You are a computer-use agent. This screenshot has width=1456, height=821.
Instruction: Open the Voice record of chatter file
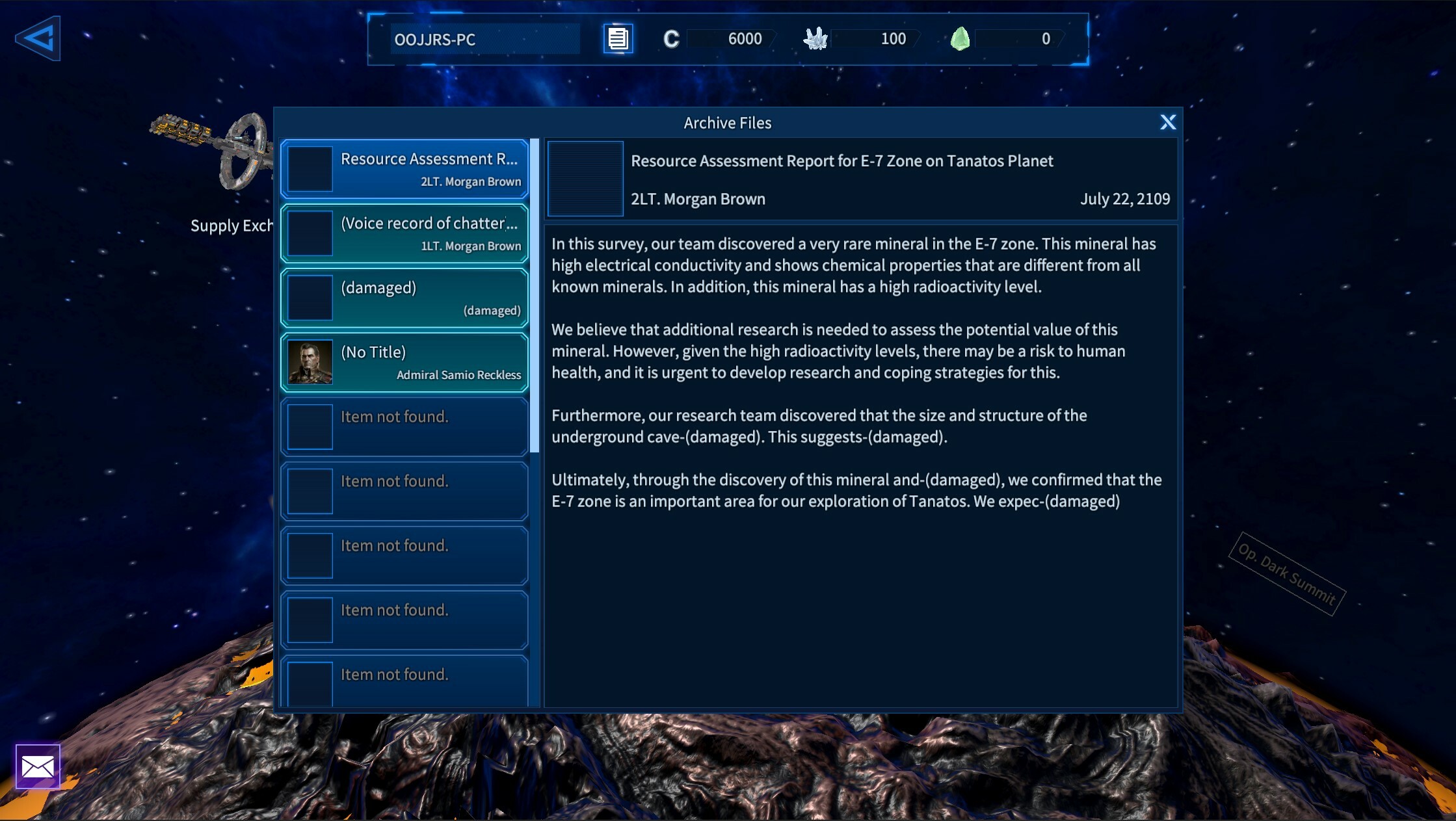[x=404, y=233]
